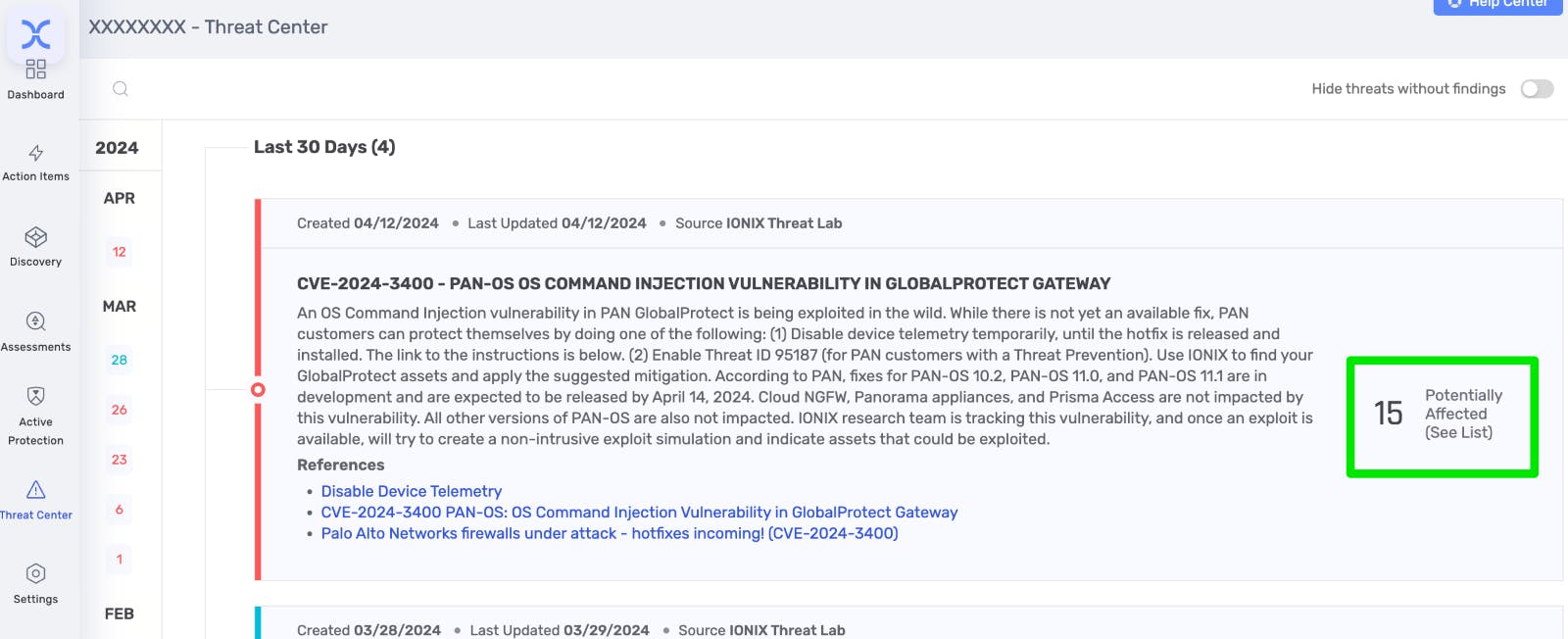
Task: Select March 23 in the timeline
Action: tap(120, 460)
